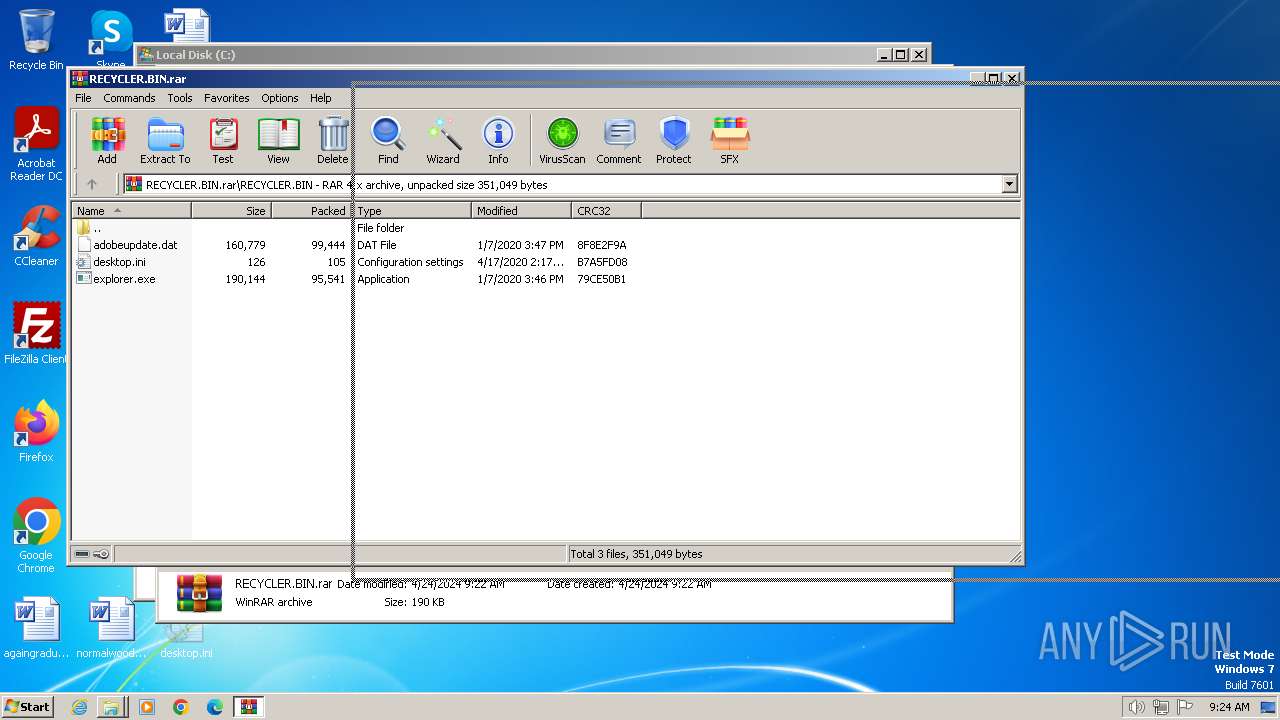The height and width of the screenshot is (720, 1280).
Task: Click the key icon in WinRAR status bar
Action: (101, 554)
